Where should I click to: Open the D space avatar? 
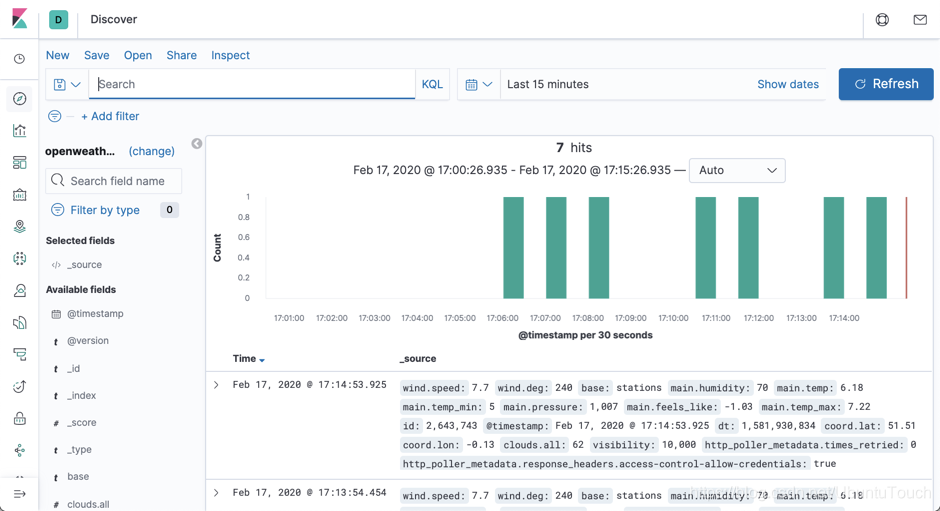tap(58, 19)
